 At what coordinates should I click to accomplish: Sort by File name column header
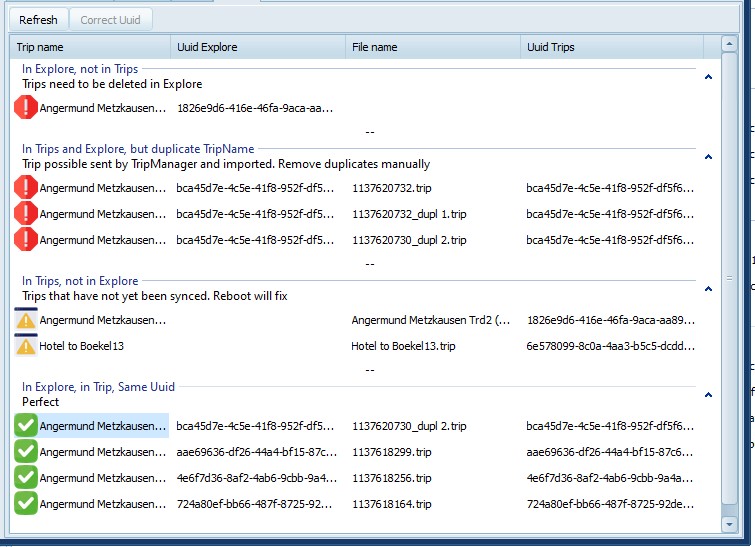click(433, 47)
